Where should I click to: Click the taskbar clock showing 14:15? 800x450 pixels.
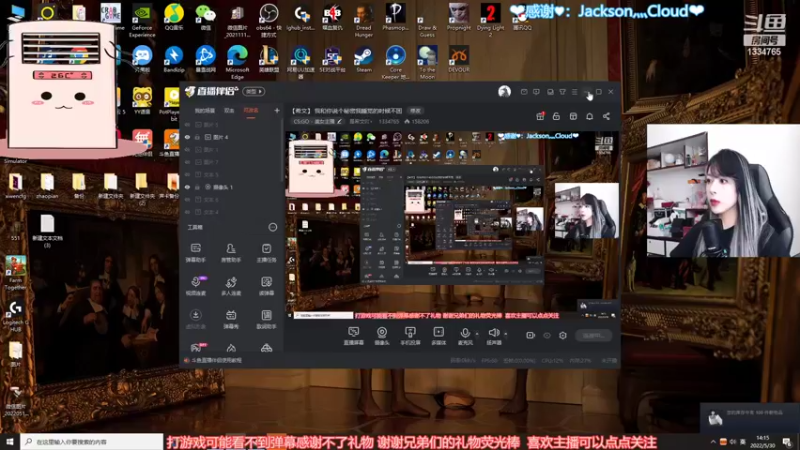coord(763,442)
